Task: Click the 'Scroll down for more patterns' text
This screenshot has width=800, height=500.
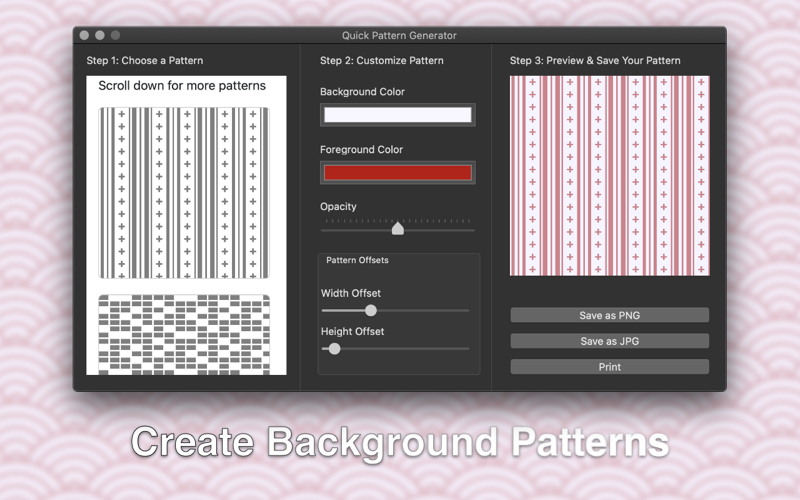Action: pyautogui.click(x=182, y=86)
